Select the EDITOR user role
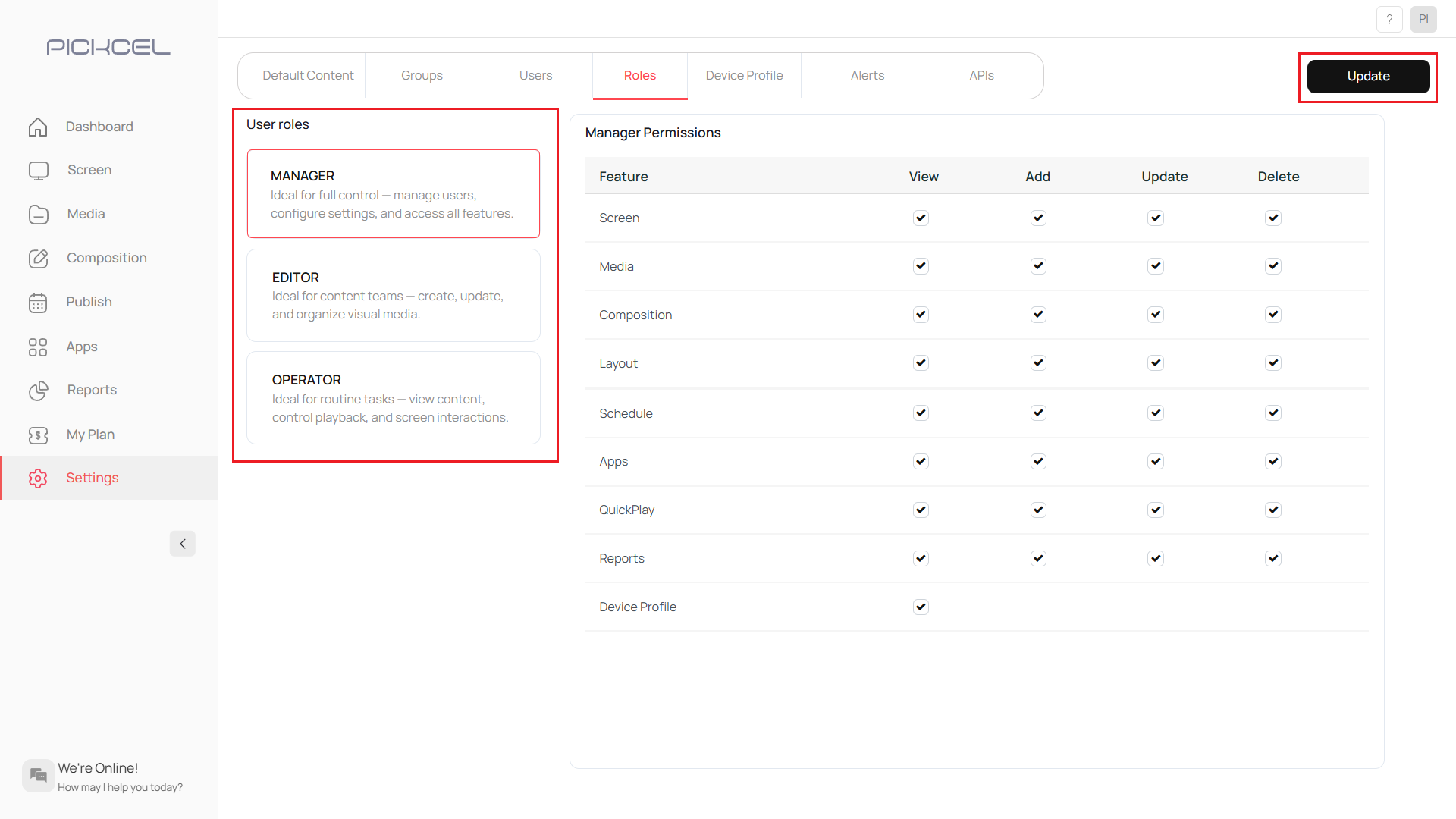The width and height of the screenshot is (1456, 819). pyautogui.click(x=393, y=295)
